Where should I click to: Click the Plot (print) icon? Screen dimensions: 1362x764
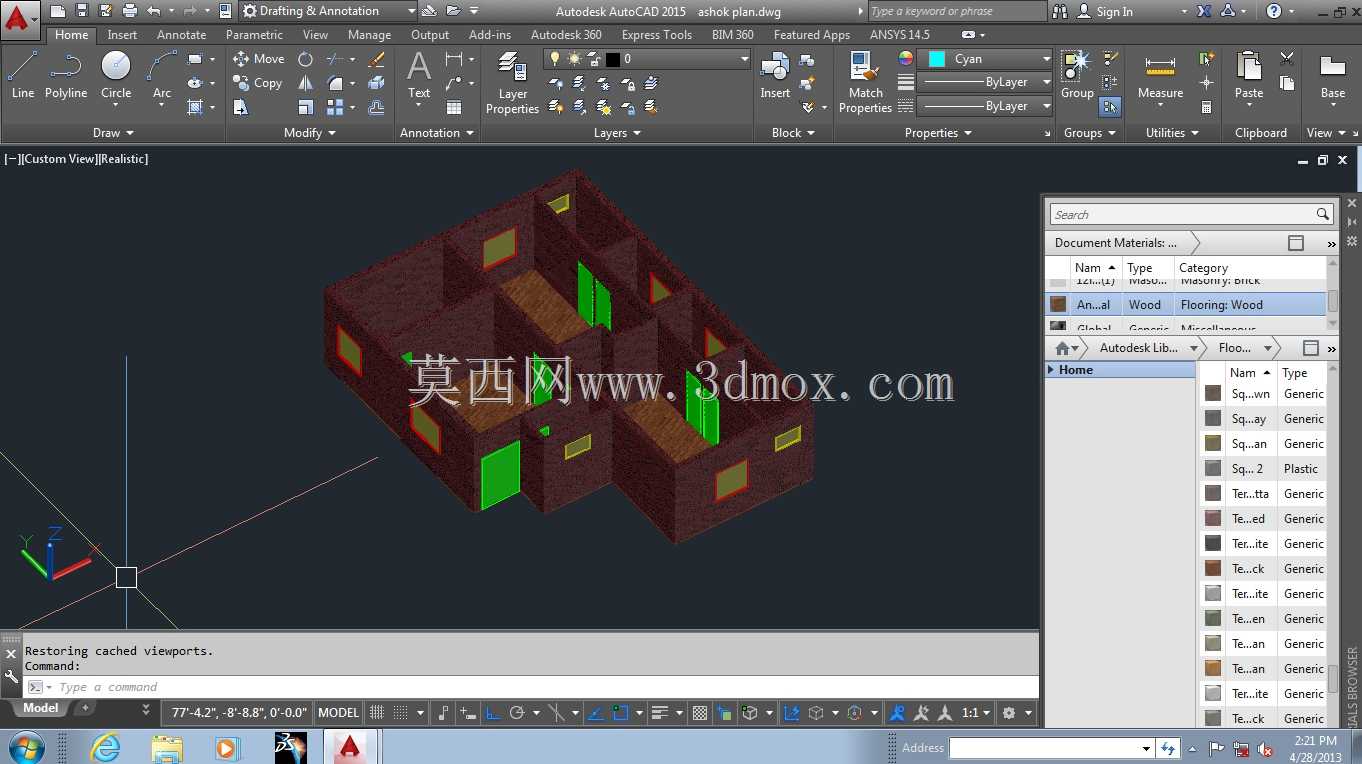tap(130, 11)
